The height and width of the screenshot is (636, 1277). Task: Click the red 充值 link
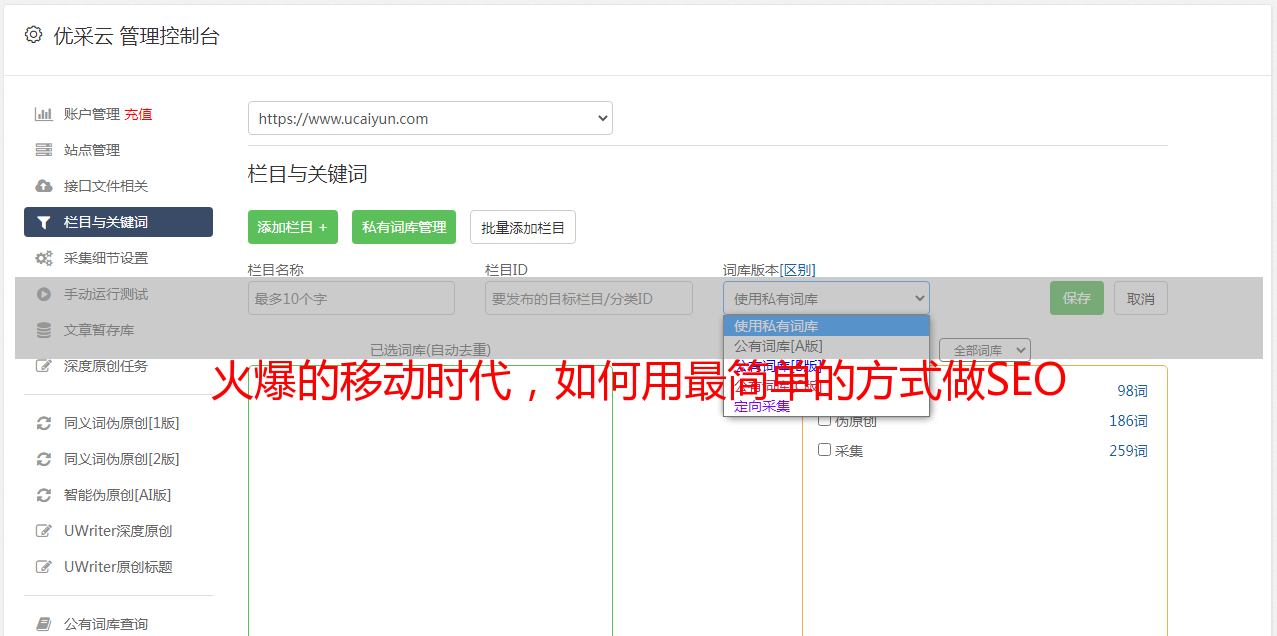pyautogui.click(x=138, y=114)
